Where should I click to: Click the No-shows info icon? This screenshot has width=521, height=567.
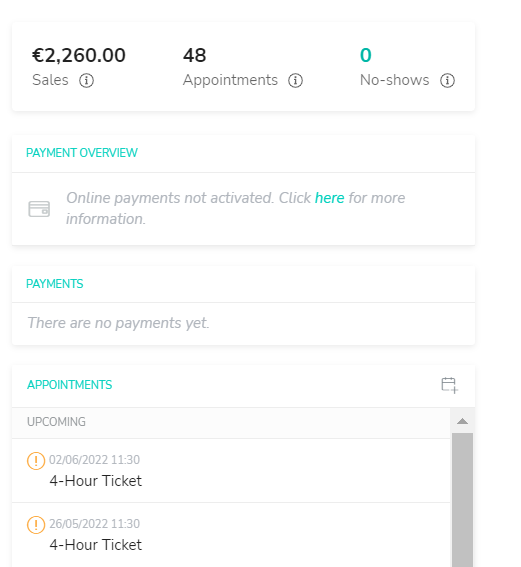tap(447, 80)
